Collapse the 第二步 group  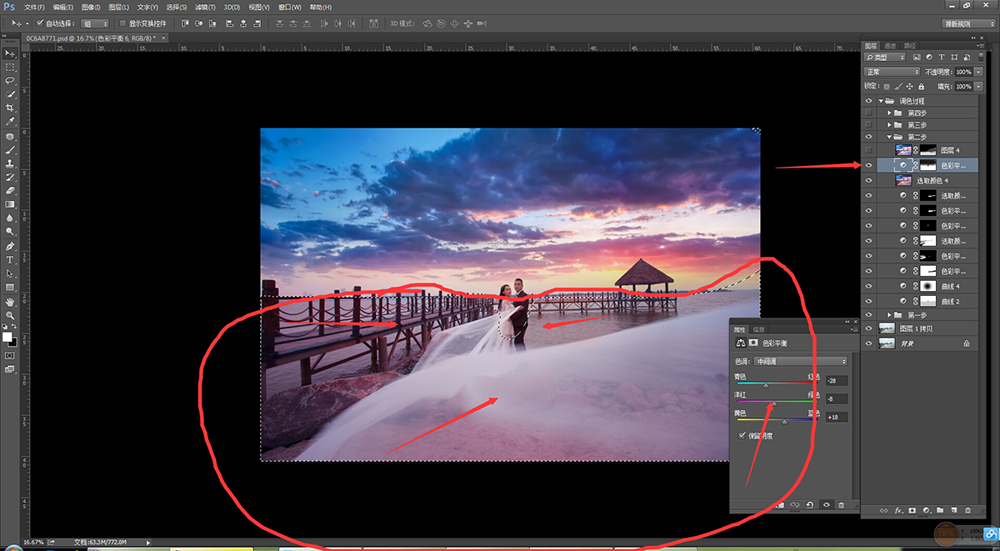890,137
